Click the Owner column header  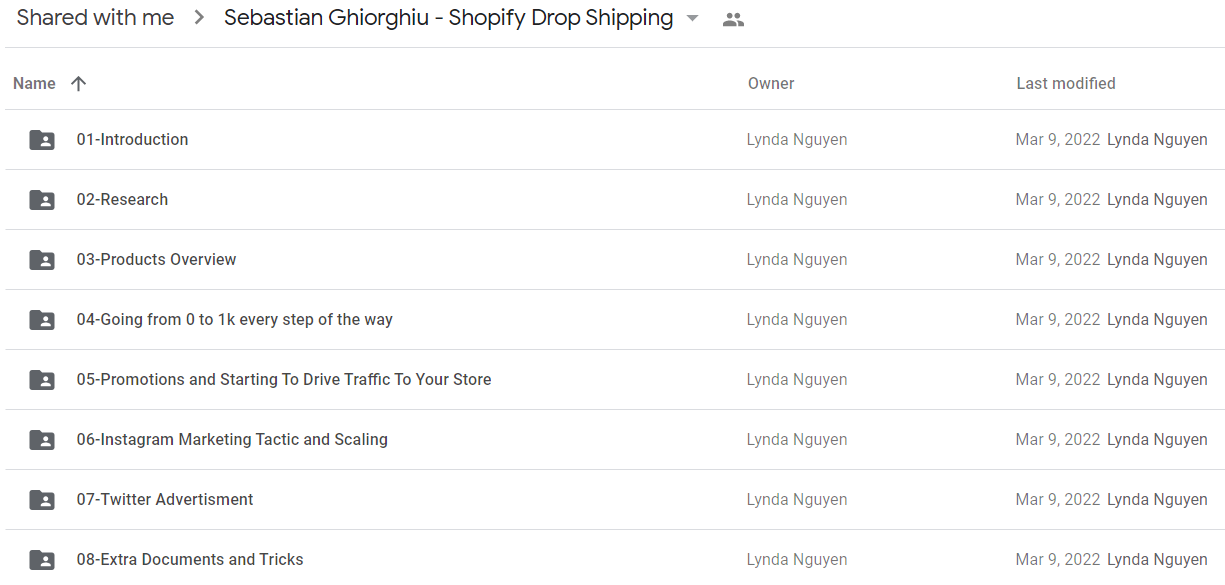pos(771,84)
